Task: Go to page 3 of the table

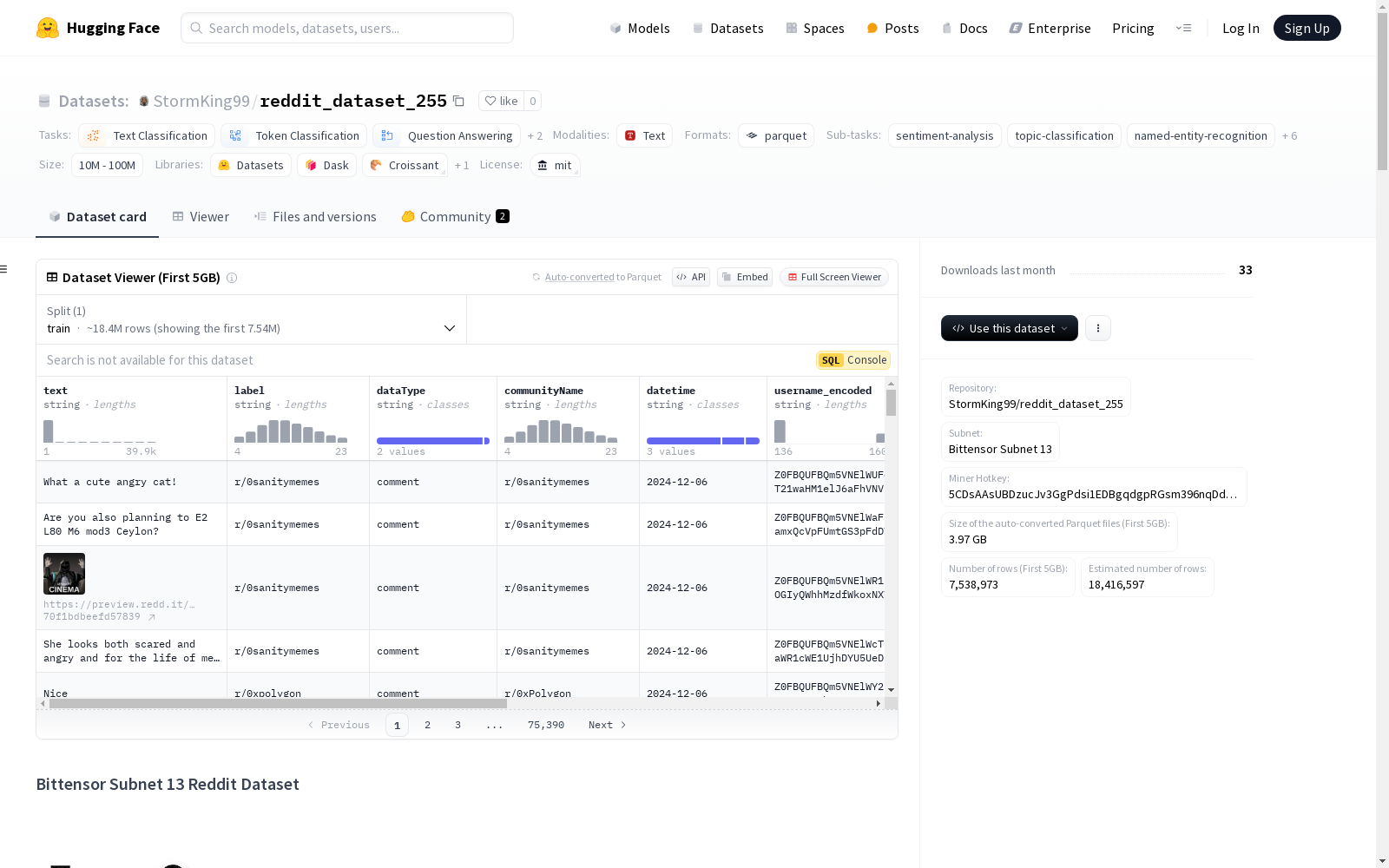Action: coord(458,726)
